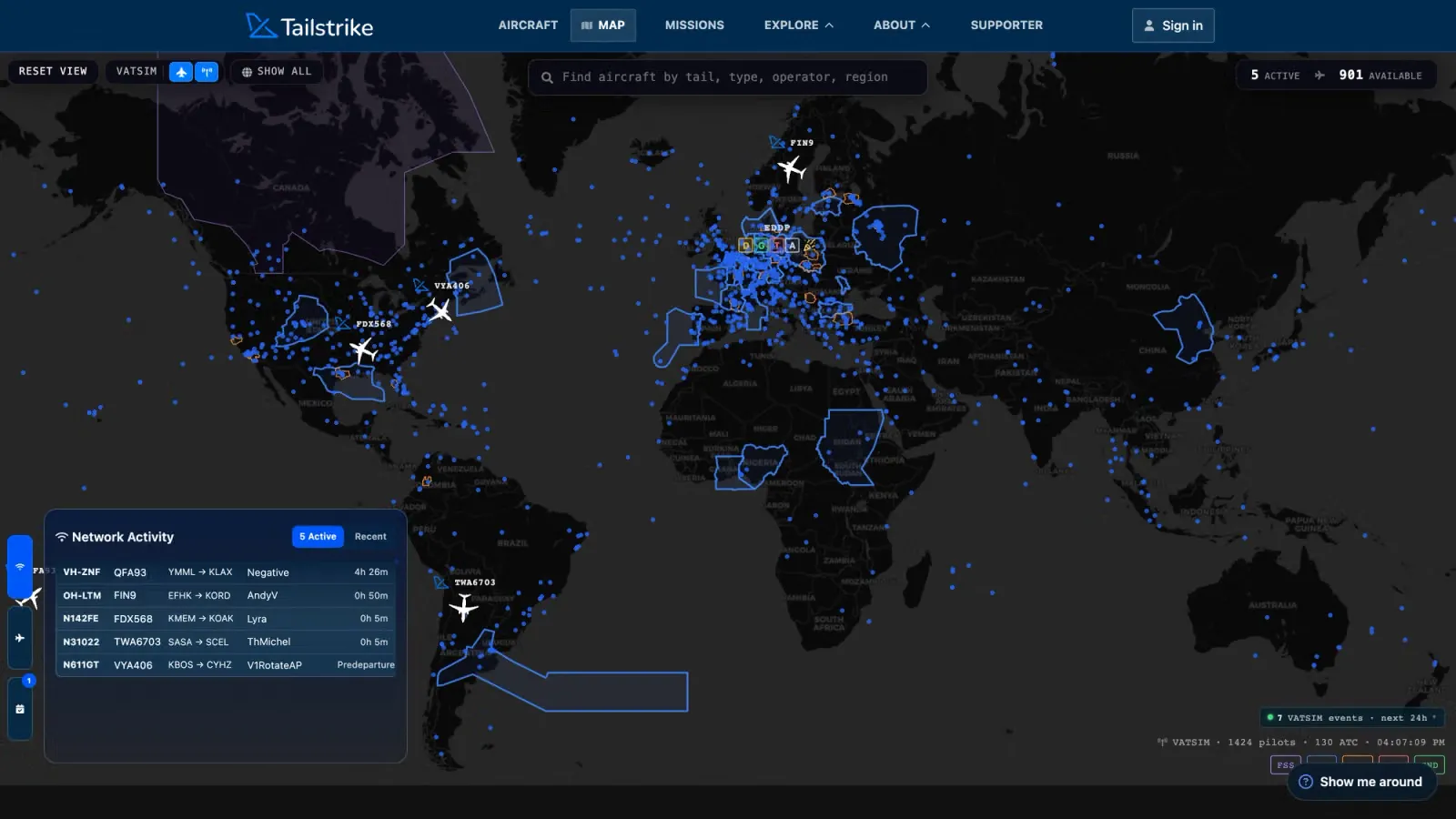Toggle VATSIM pilots airplane layer
1456x819 pixels.
[x=181, y=72]
